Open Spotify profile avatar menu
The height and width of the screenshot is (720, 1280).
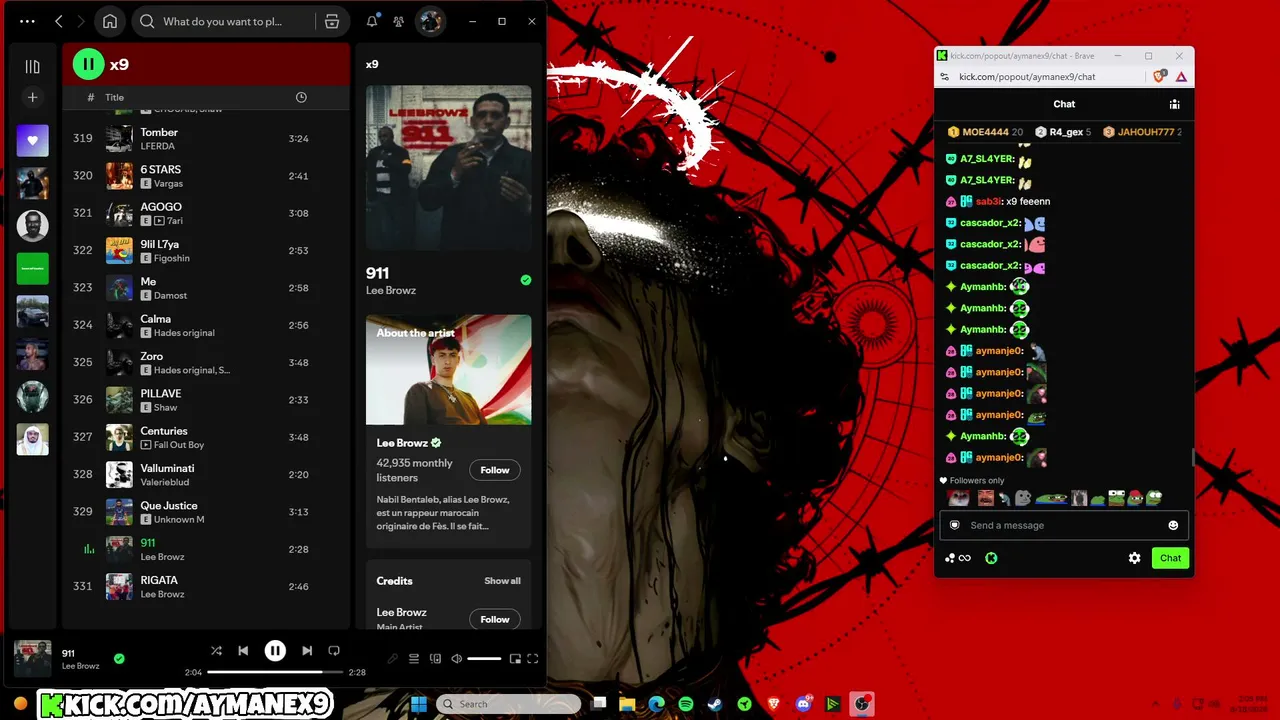click(430, 21)
